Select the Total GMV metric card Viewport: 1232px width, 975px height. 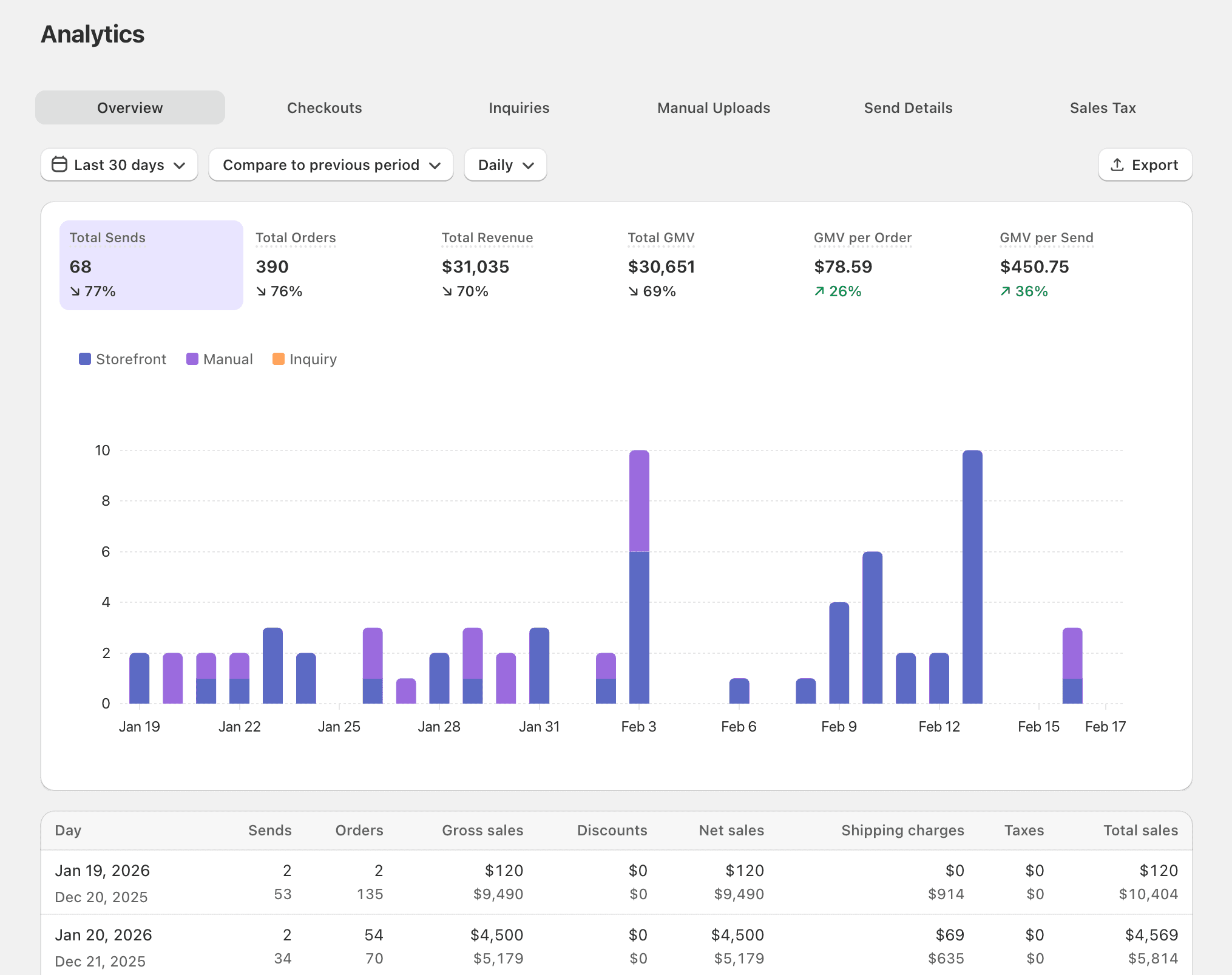pyautogui.click(x=661, y=265)
